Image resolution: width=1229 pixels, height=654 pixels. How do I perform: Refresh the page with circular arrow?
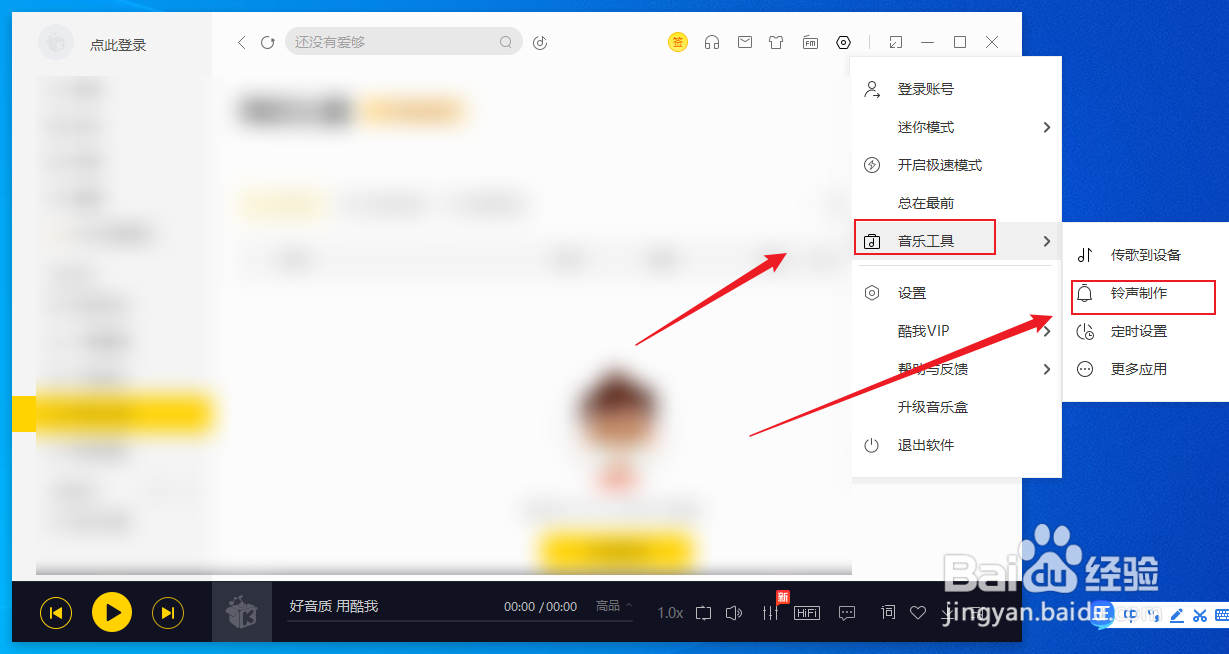click(x=267, y=42)
